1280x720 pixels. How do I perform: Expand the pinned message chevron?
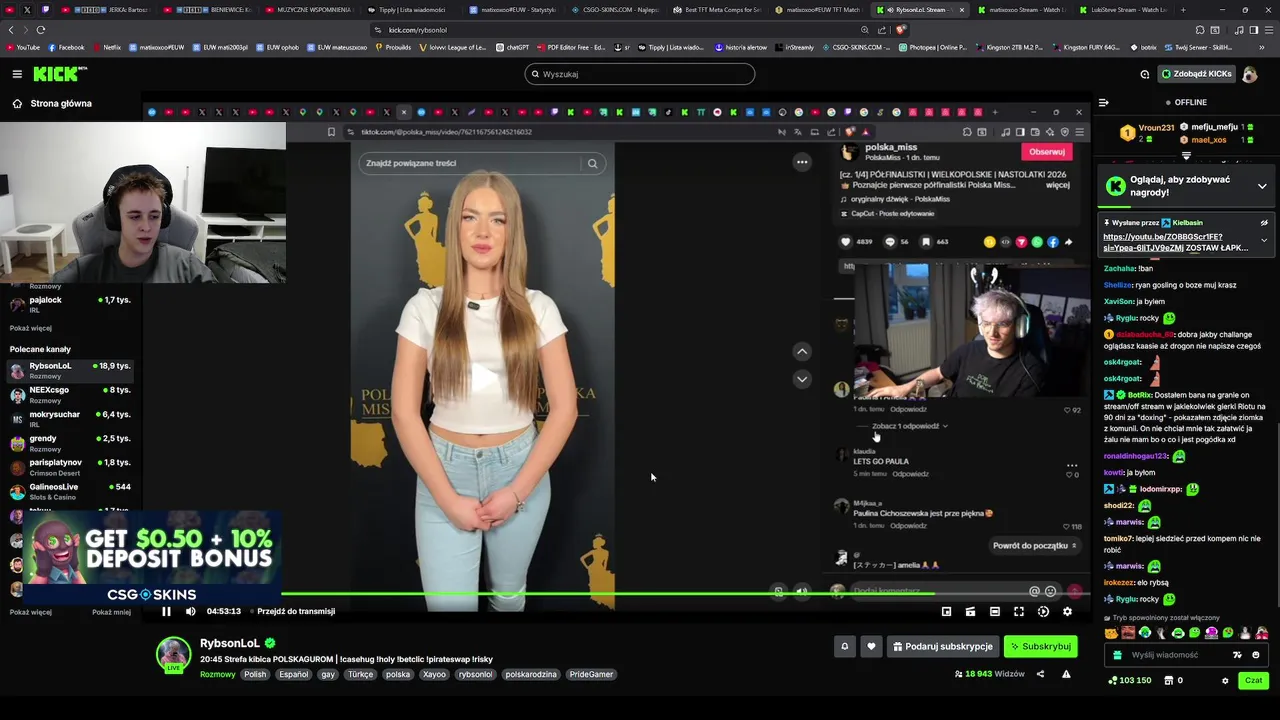pyautogui.click(x=1264, y=240)
